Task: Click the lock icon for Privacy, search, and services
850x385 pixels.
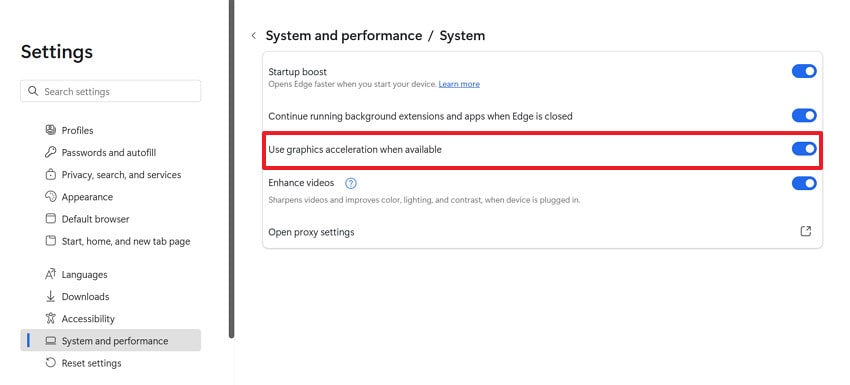Action: pos(50,175)
